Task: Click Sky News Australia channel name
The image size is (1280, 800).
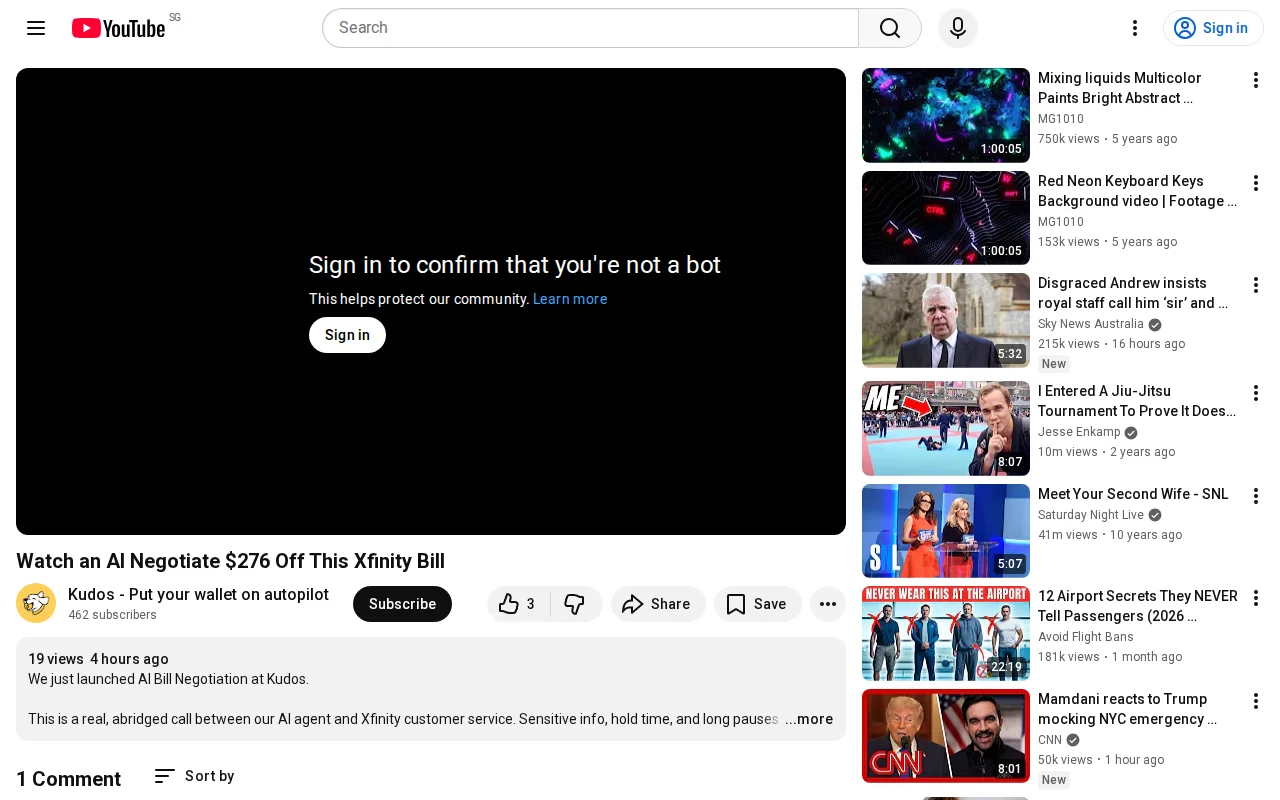Action: (1091, 324)
